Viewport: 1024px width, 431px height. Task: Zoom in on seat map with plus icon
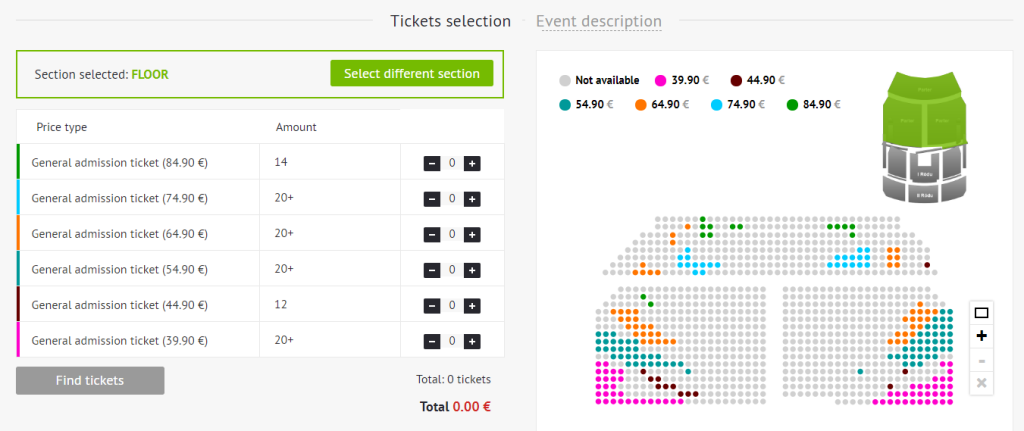[981, 336]
